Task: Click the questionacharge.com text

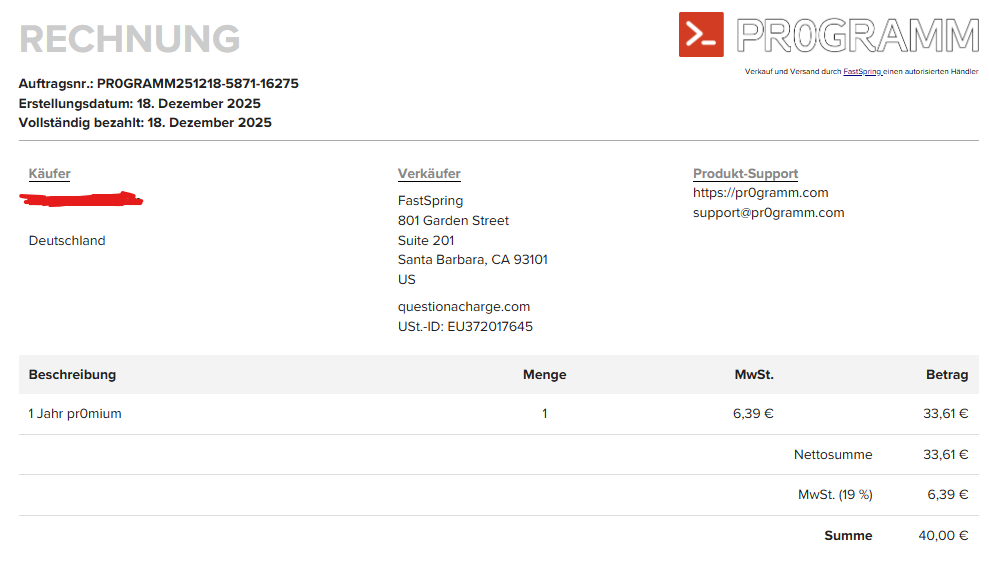Action: (464, 307)
